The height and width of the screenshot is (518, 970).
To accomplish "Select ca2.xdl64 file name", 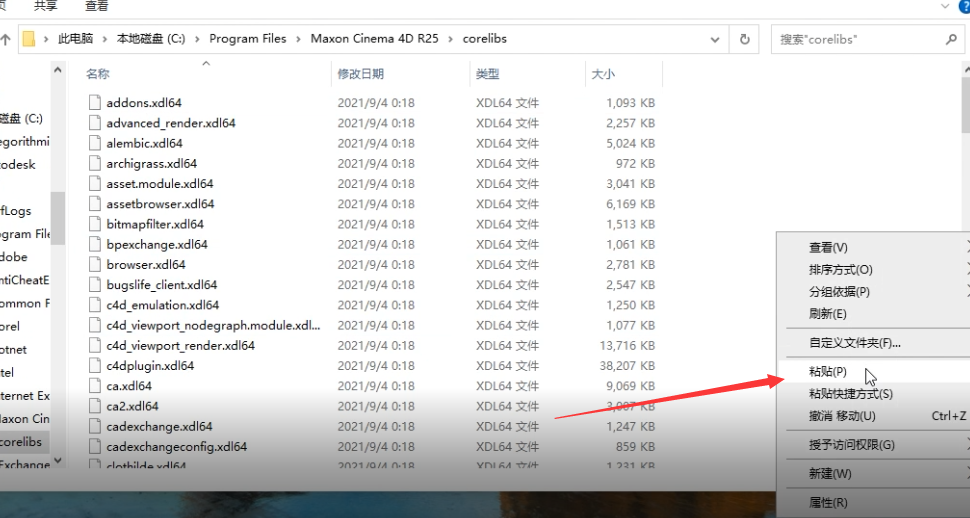I will point(132,406).
